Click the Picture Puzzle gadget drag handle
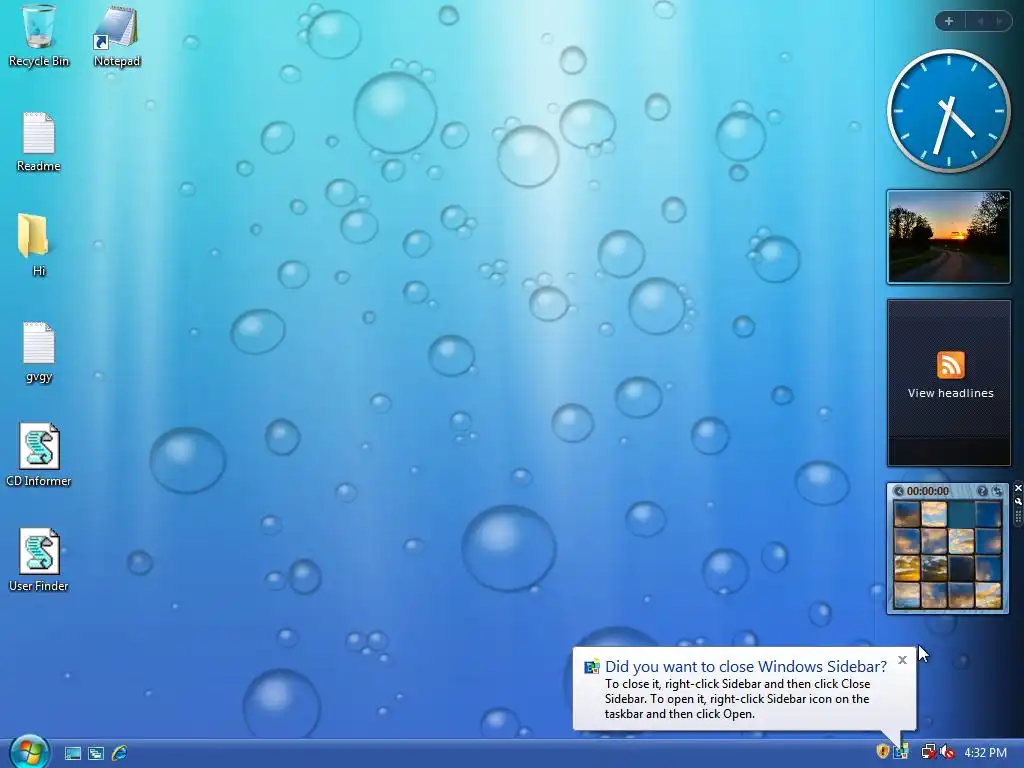The width and height of the screenshot is (1024, 768). pyautogui.click(x=1018, y=517)
